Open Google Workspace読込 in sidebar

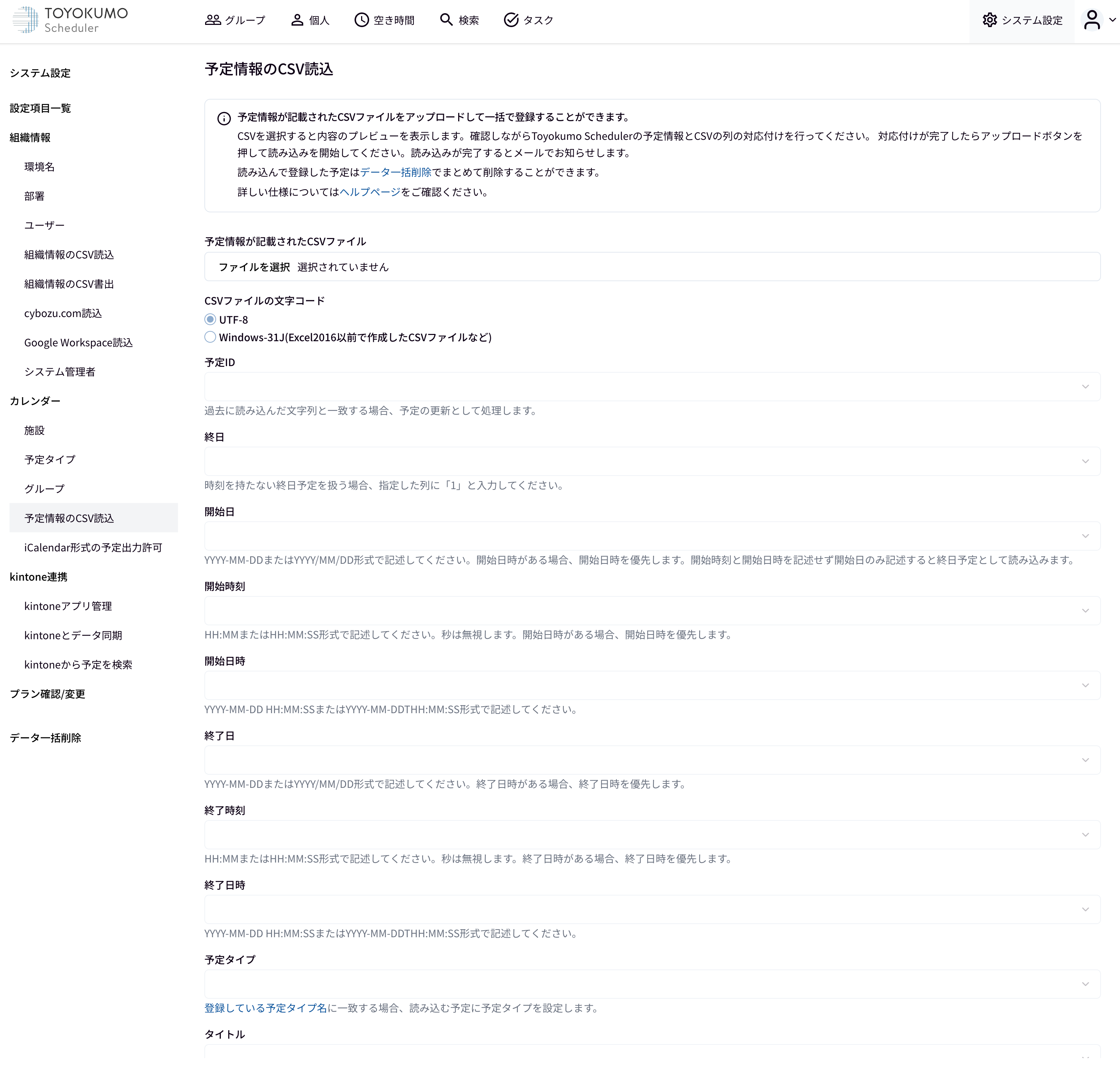pyautogui.click(x=78, y=342)
